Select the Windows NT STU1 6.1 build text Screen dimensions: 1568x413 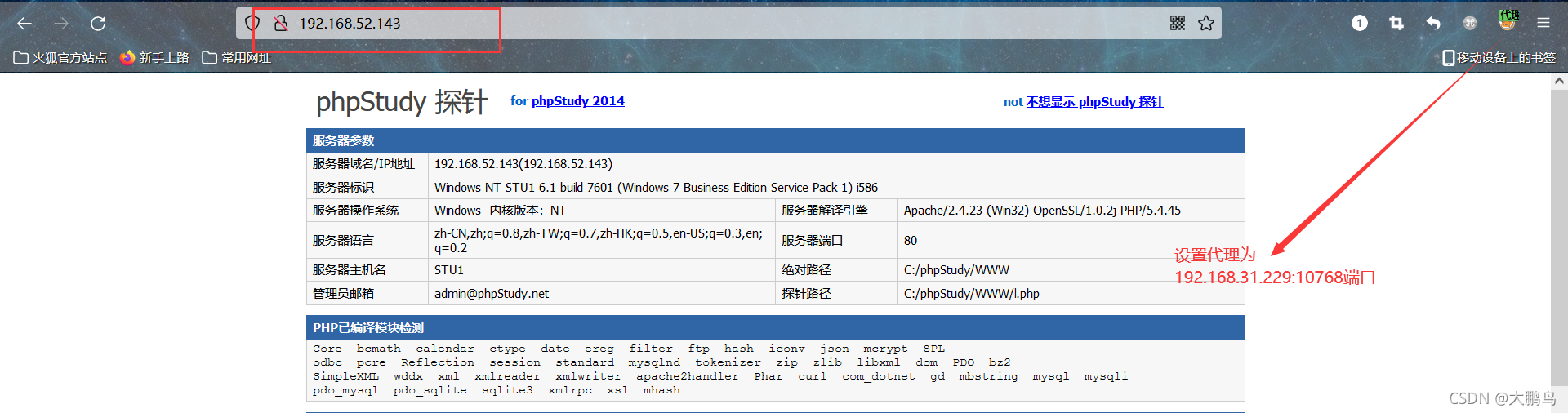point(656,188)
